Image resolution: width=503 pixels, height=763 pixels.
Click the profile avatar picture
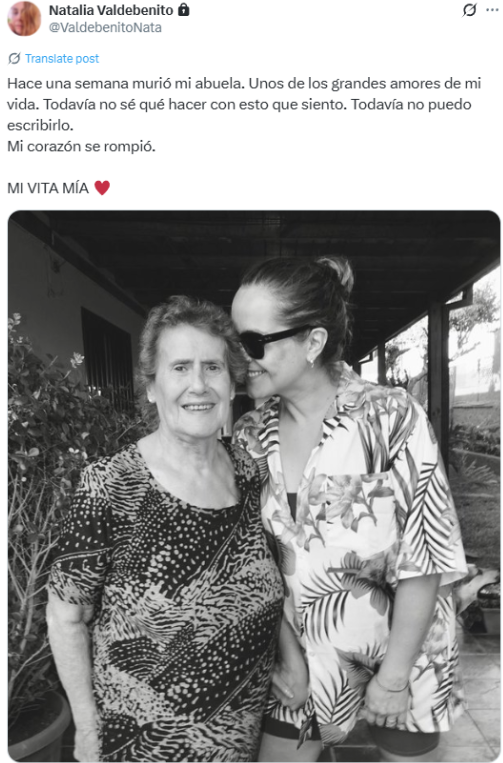click(24, 18)
